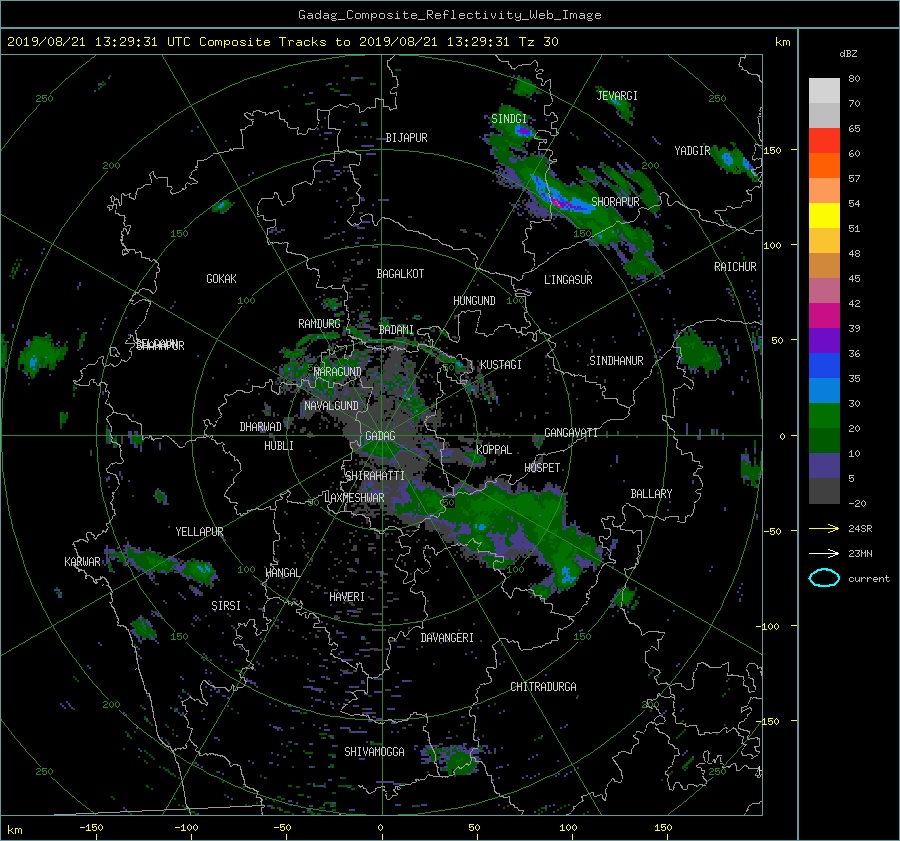900x841 pixels.
Task: Select the SHIVAMOGGA label
Action: pyautogui.click(x=374, y=751)
